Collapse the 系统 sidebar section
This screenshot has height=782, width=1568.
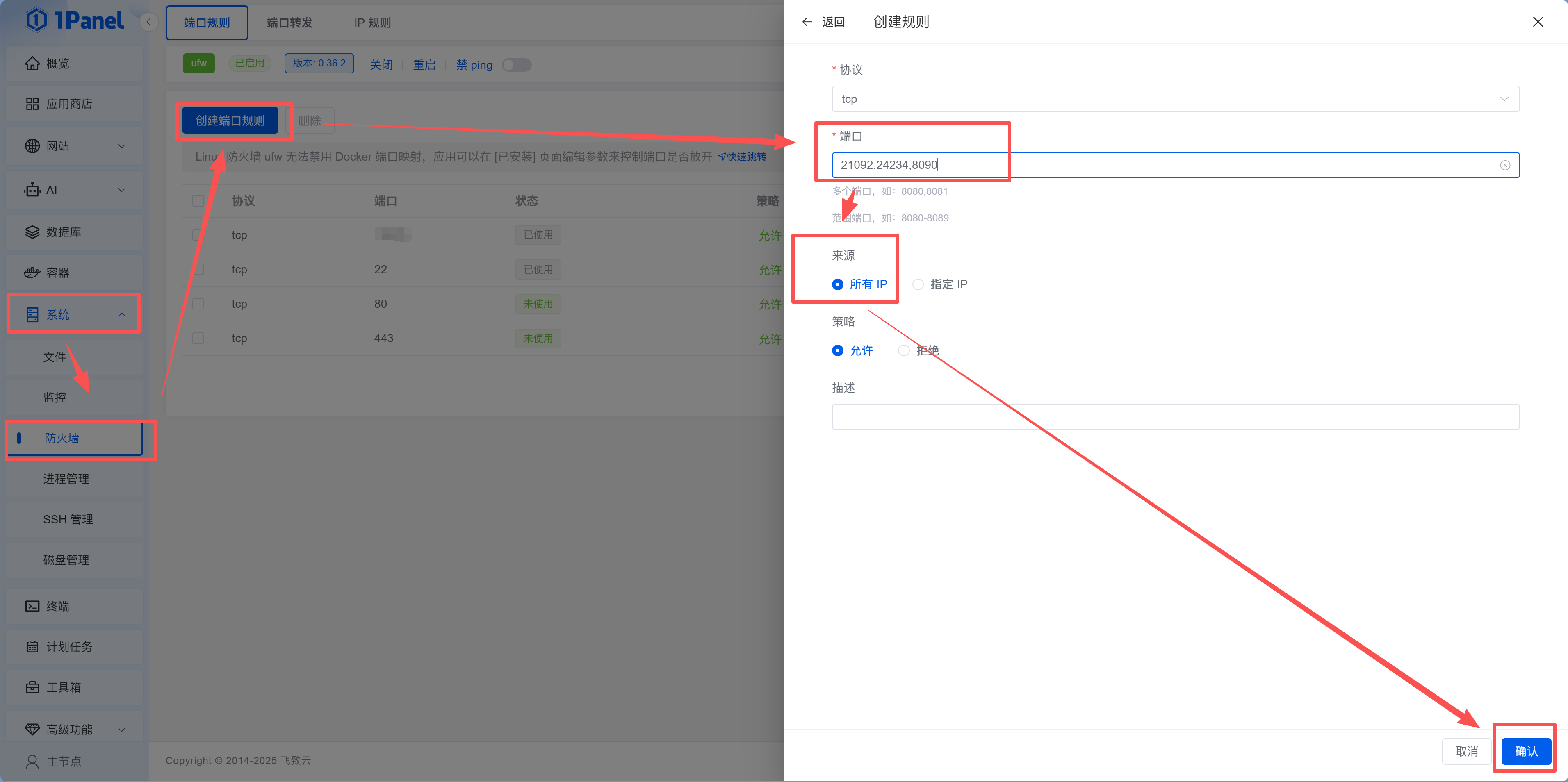73,314
